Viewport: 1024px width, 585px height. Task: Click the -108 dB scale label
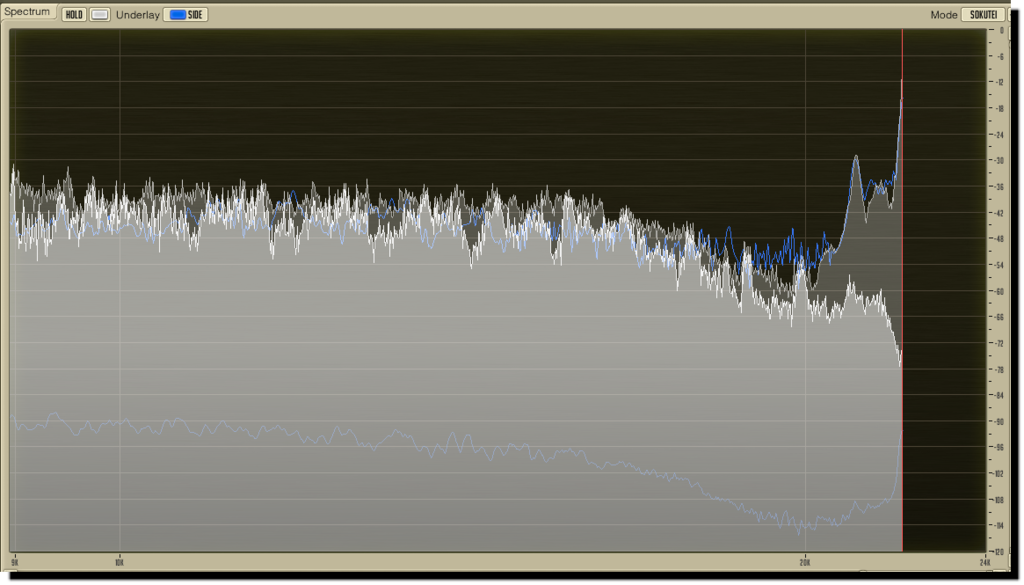[x=999, y=500]
